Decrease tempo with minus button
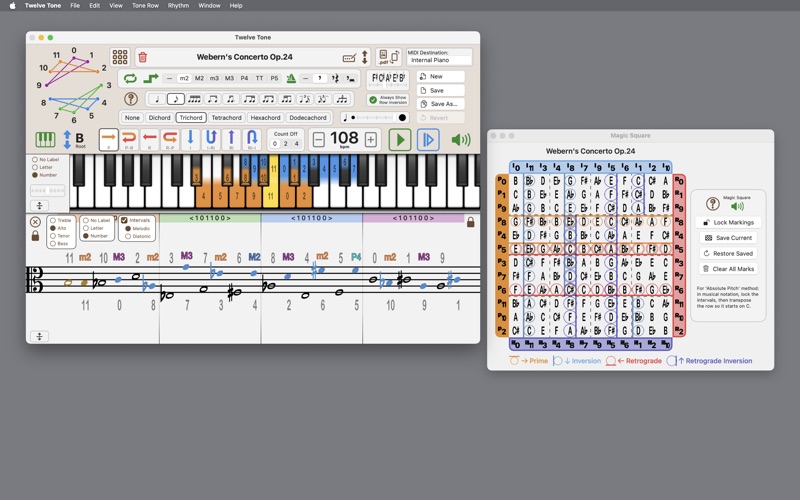The width and height of the screenshot is (800, 500). click(x=318, y=139)
